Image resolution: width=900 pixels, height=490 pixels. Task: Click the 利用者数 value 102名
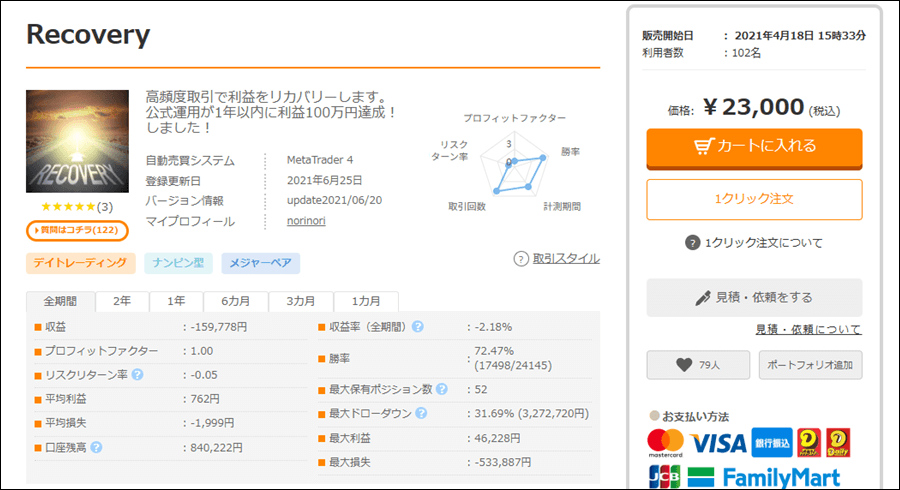746,53
